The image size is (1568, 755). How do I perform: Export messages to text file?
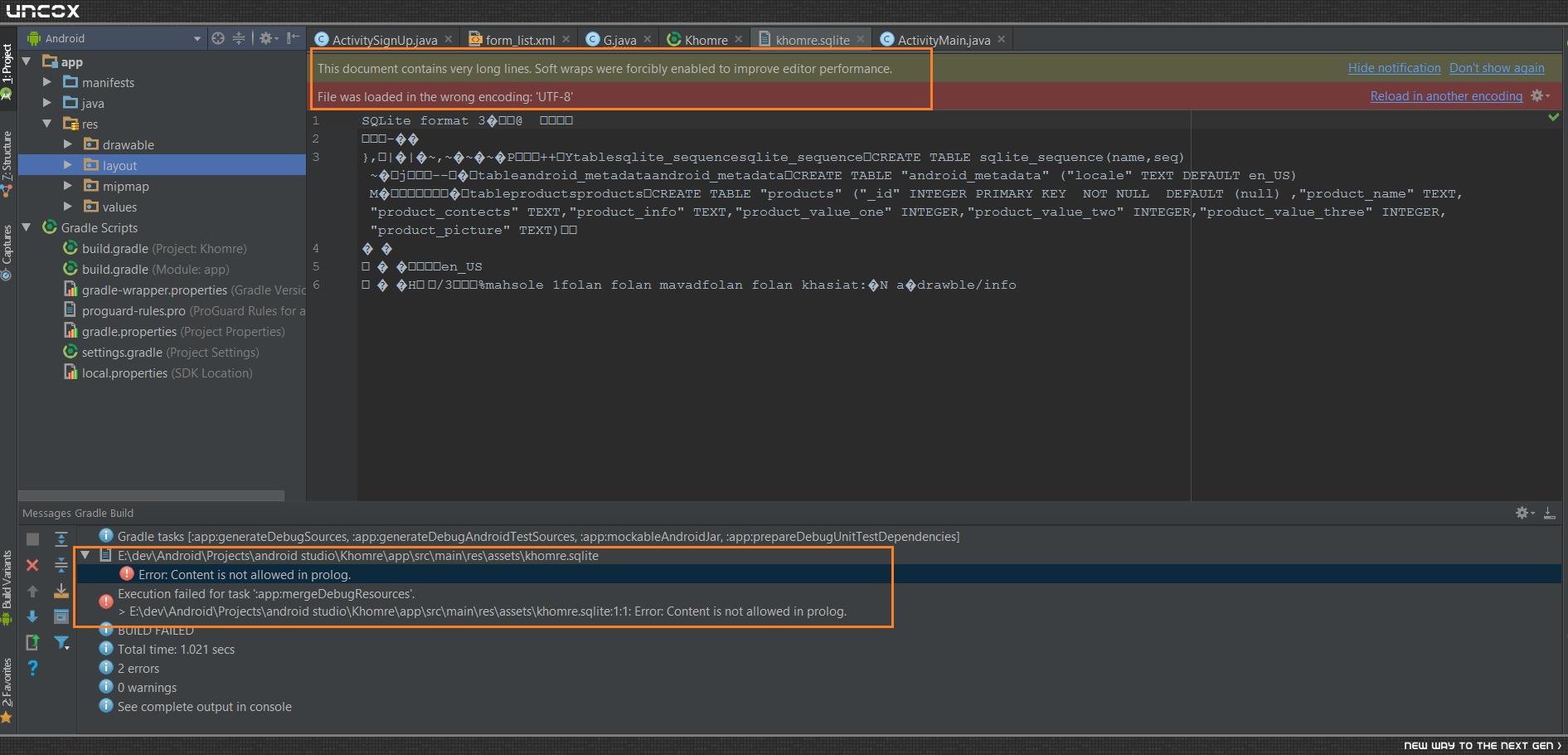(x=32, y=642)
